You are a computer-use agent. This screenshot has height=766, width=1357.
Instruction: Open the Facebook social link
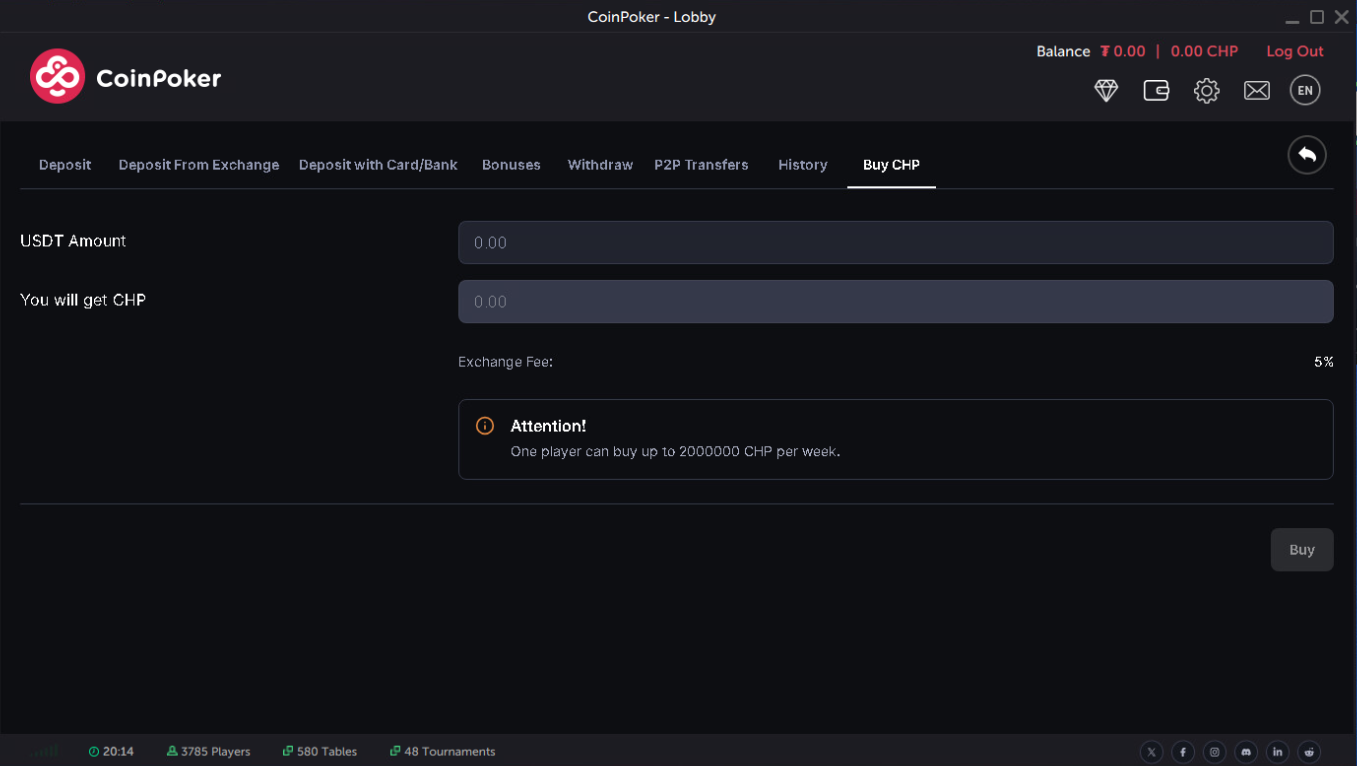click(x=1183, y=752)
